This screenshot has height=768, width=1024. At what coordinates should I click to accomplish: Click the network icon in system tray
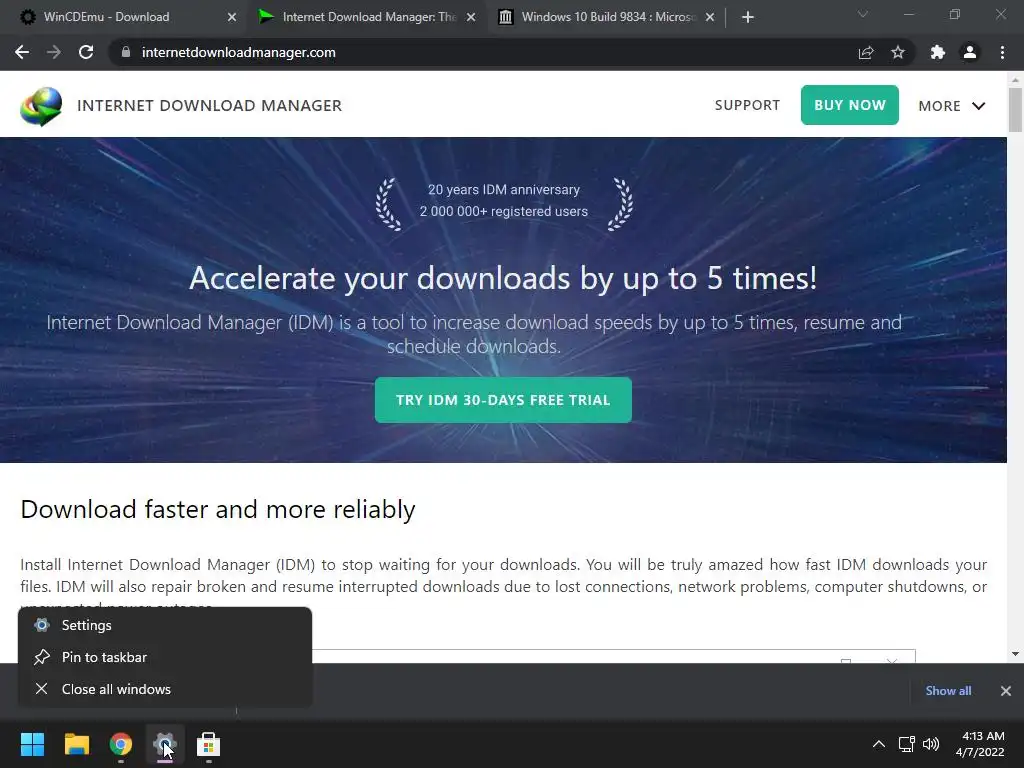point(906,744)
